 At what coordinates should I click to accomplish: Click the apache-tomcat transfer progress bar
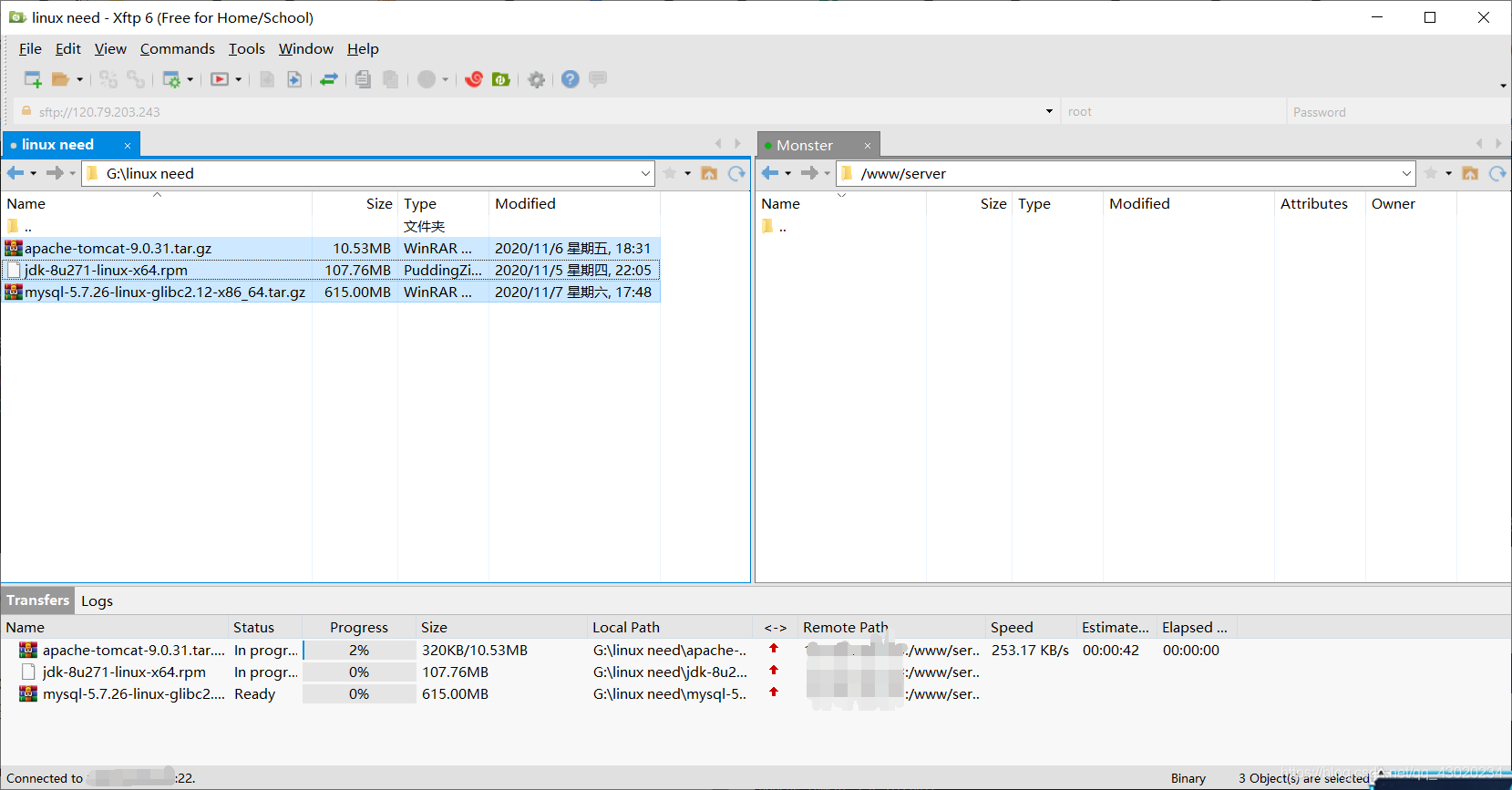pos(359,650)
